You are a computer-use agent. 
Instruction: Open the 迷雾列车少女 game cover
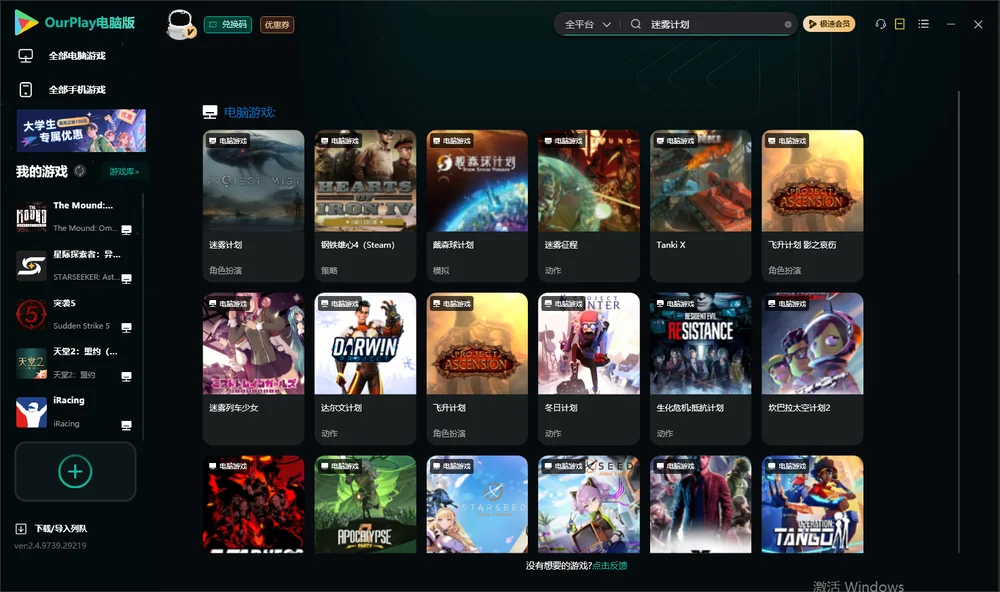(253, 343)
